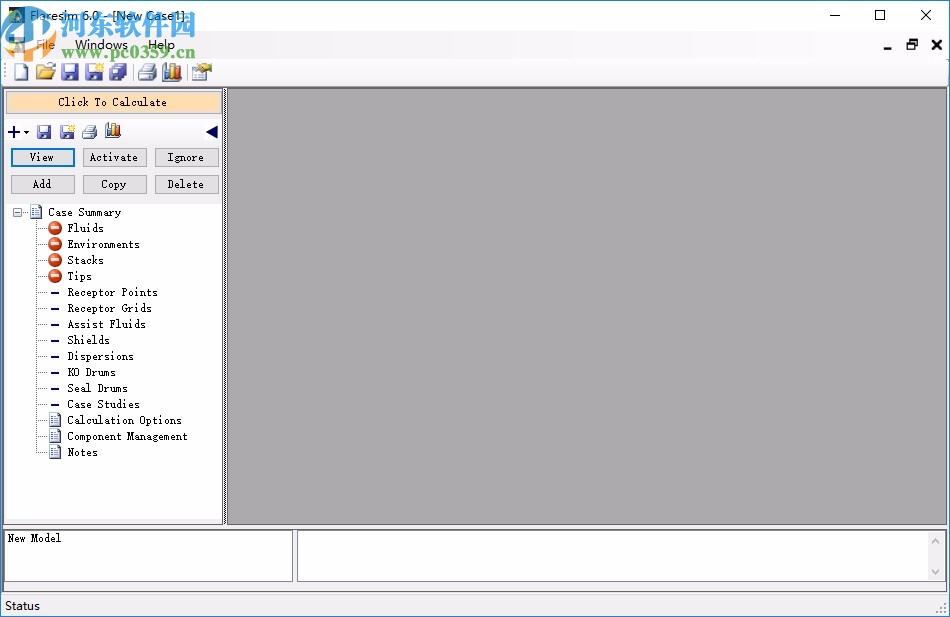Screen dimensions: 950x617
Task: Click the plus Add icon in the case panel
Action: click(x=14, y=132)
